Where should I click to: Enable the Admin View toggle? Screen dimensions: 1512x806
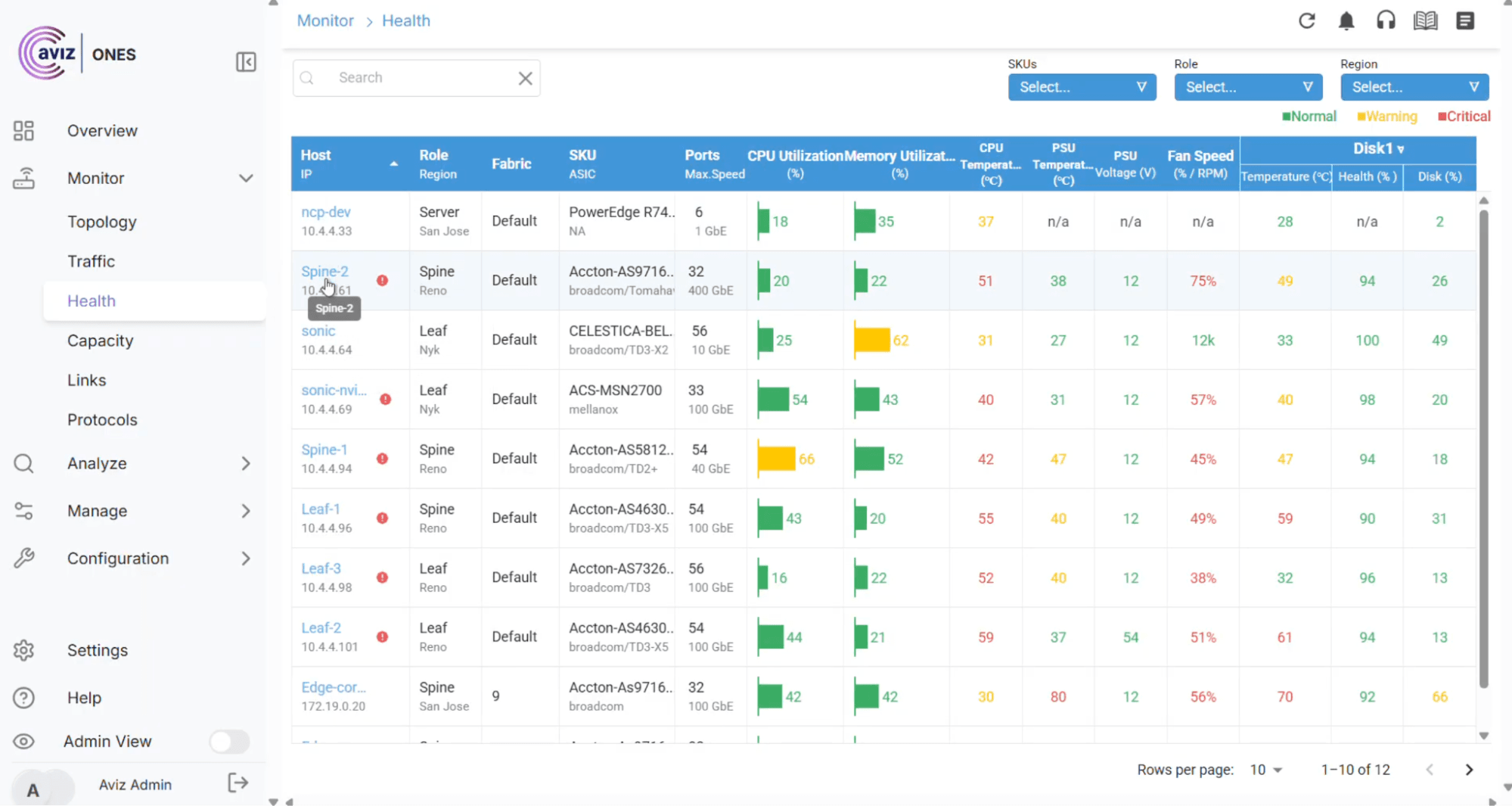pyautogui.click(x=229, y=742)
